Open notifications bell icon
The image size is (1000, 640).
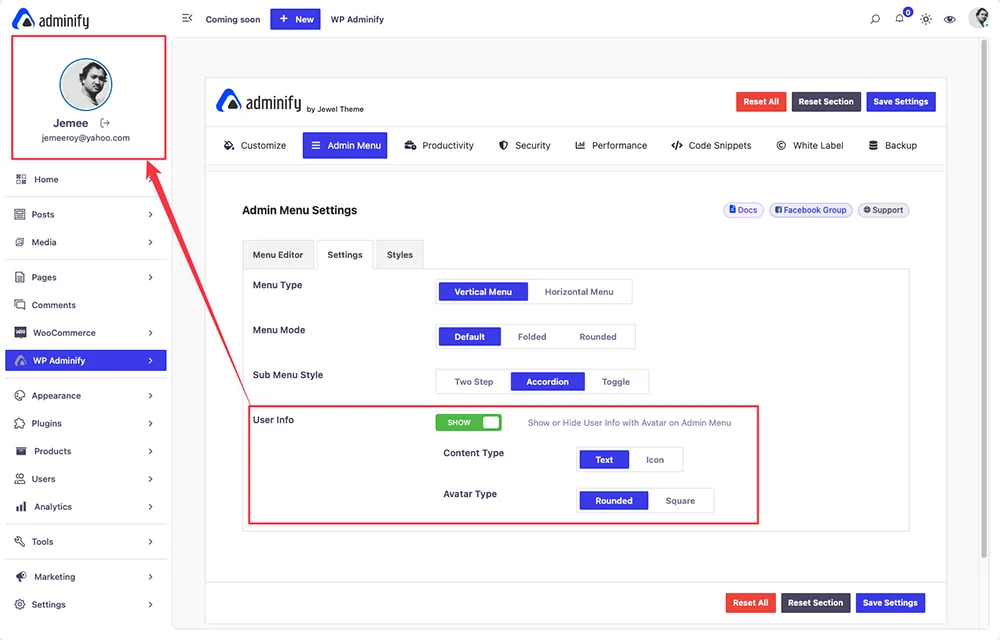(899, 18)
